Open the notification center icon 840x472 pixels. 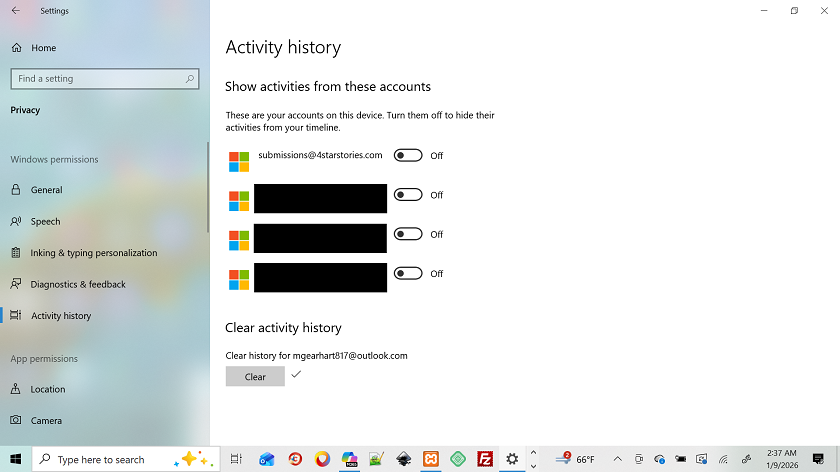coord(818,459)
